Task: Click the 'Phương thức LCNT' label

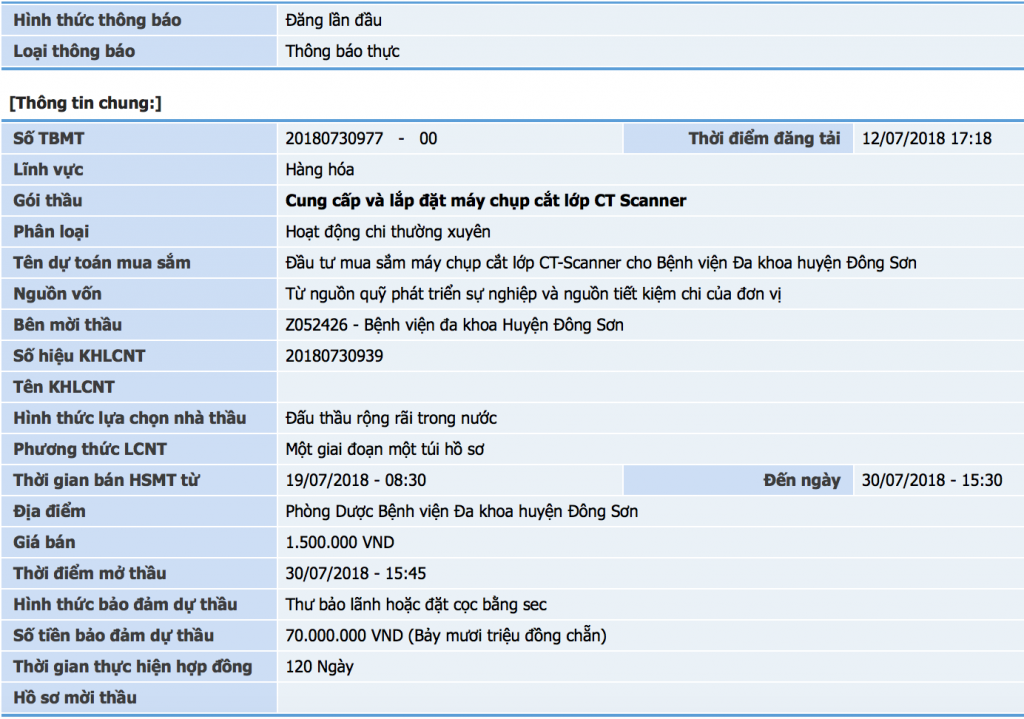Action: 89,449
